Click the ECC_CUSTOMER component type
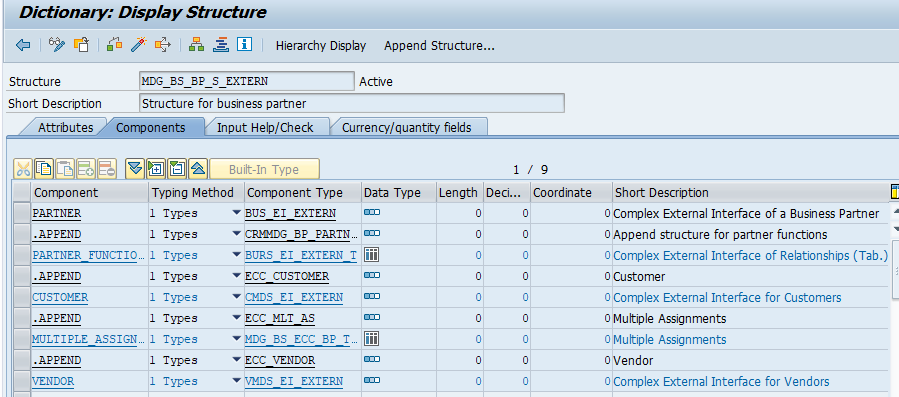Viewport: 899px width, 397px height. point(287,277)
